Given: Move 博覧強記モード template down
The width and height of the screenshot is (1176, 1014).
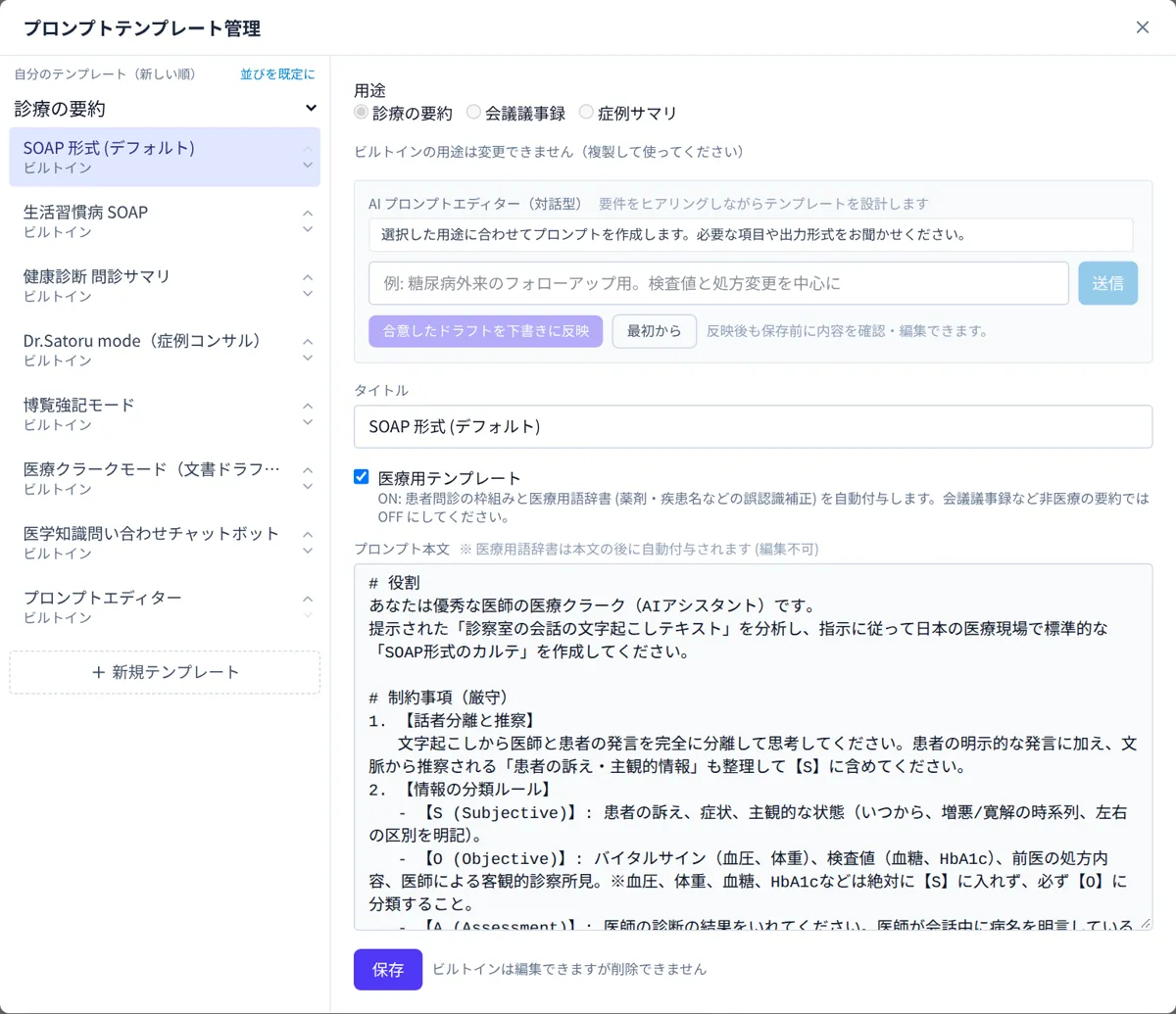Looking at the screenshot, I should [x=308, y=422].
